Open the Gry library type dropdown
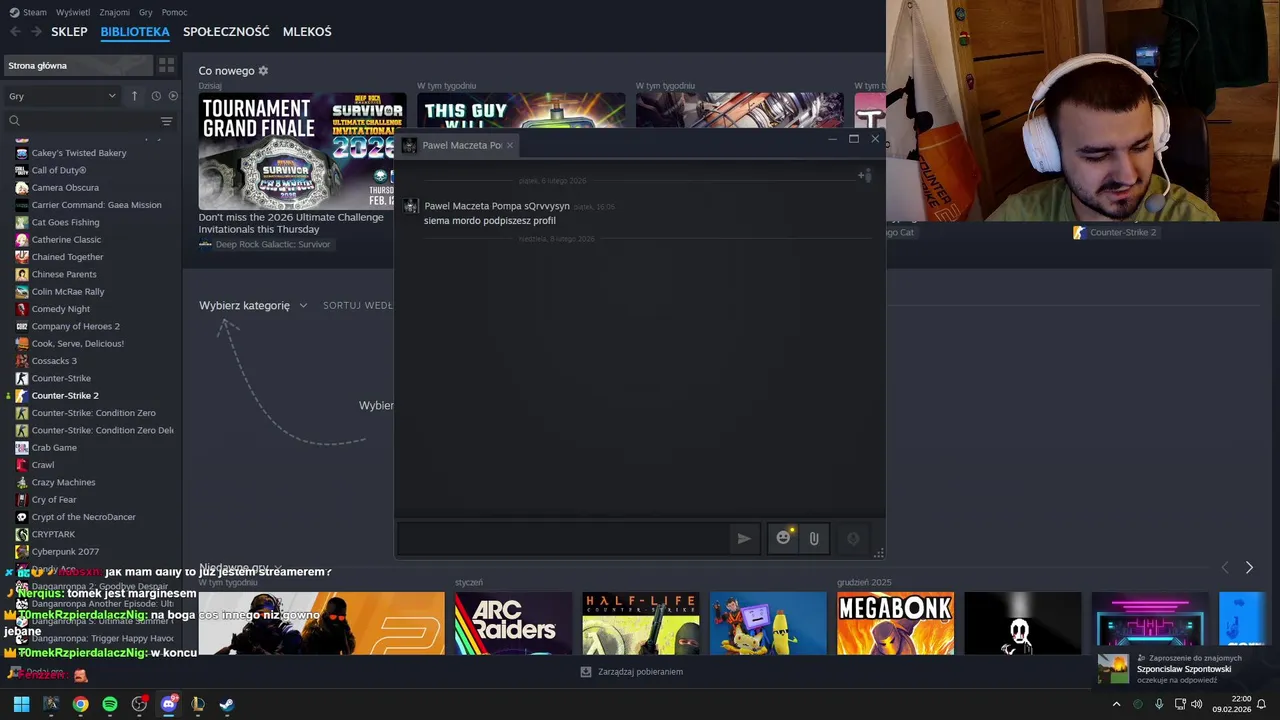 [62, 96]
